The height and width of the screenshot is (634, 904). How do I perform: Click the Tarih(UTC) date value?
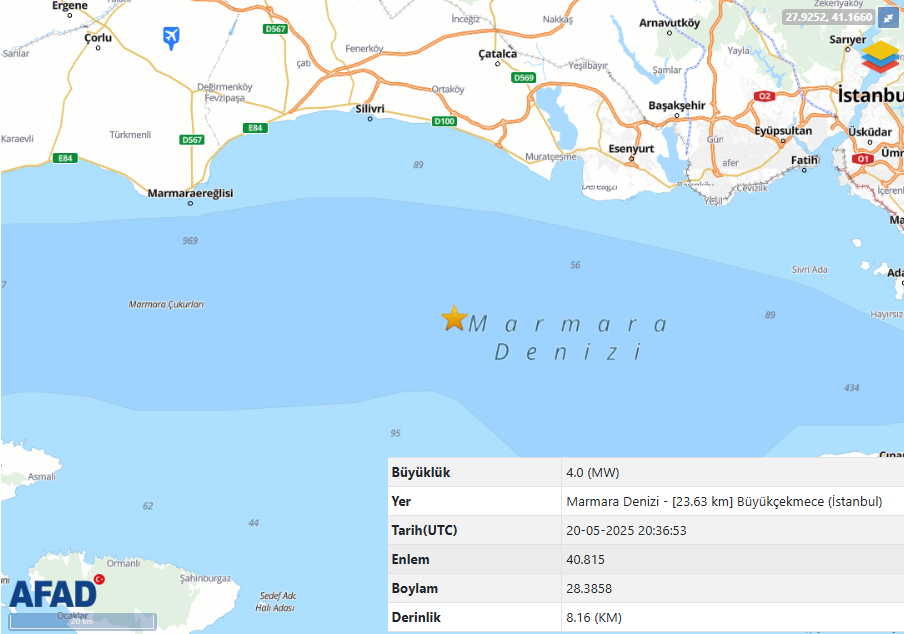pos(626,530)
